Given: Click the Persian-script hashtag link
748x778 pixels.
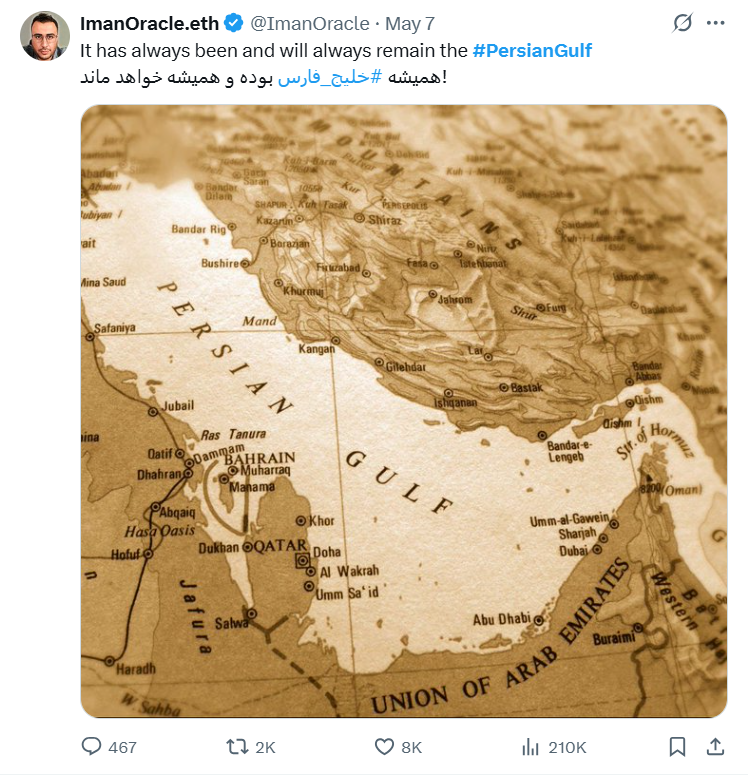Looking at the screenshot, I should point(324,77).
